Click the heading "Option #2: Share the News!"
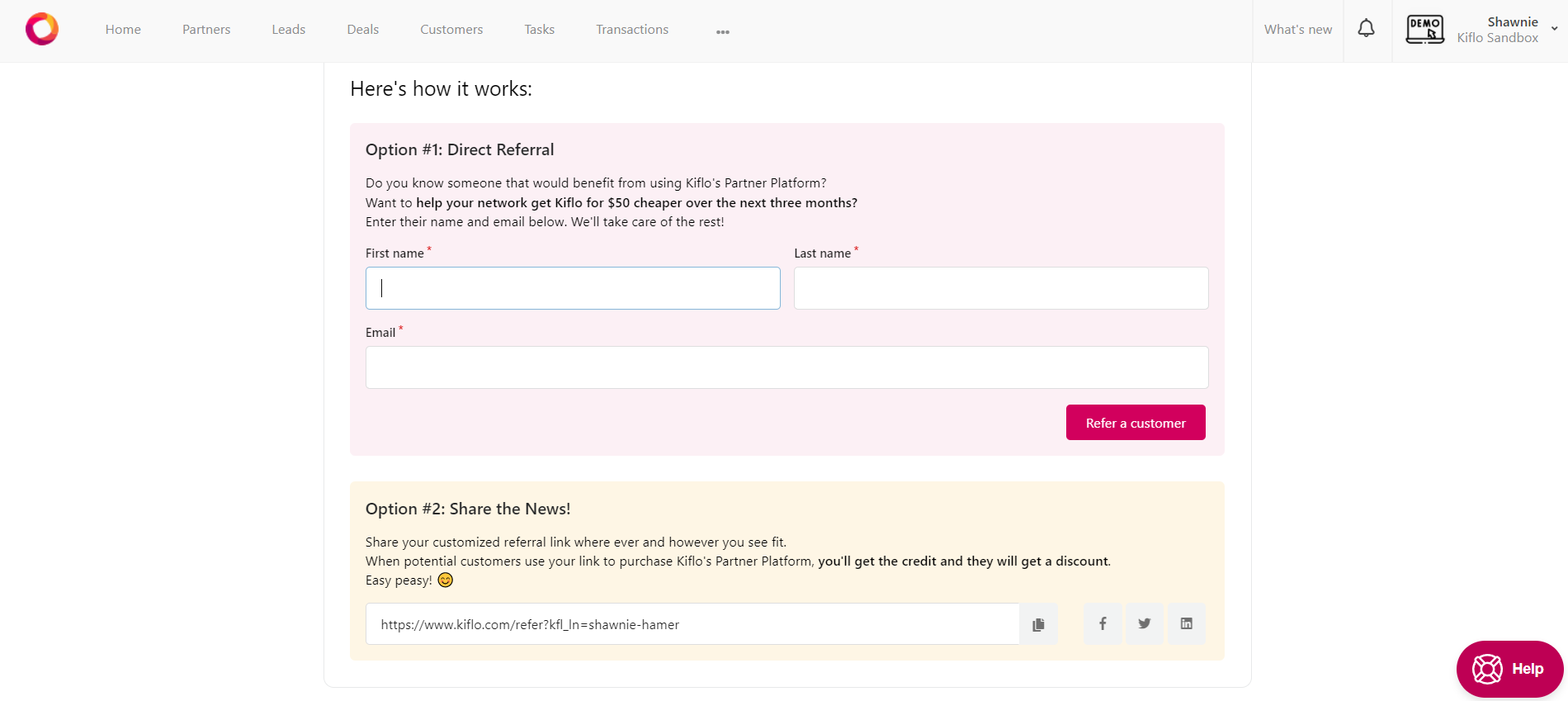Viewport: 1568px width, 701px height. click(x=468, y=509)
